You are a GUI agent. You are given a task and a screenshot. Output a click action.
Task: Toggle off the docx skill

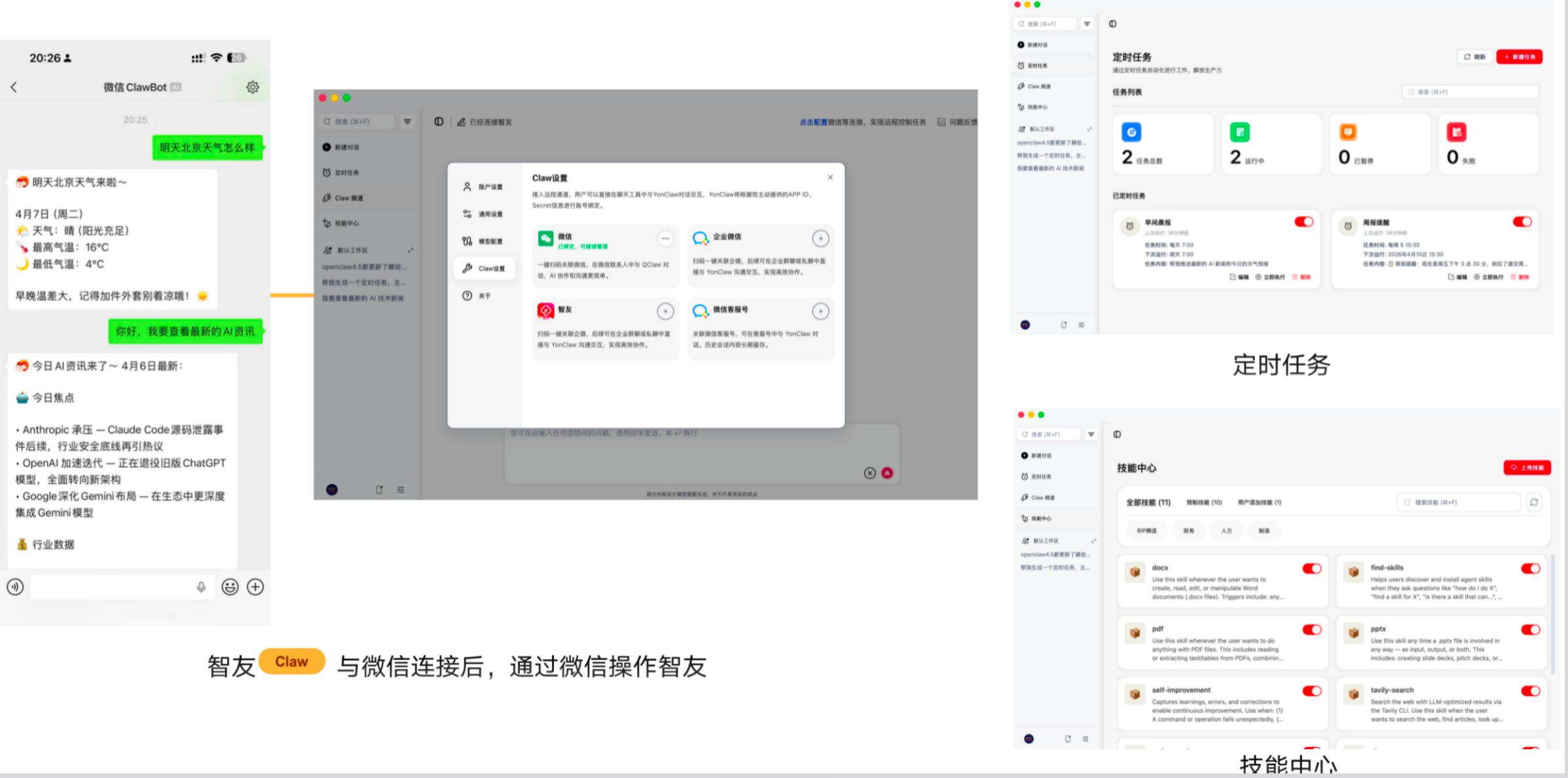pos(1311,568)
